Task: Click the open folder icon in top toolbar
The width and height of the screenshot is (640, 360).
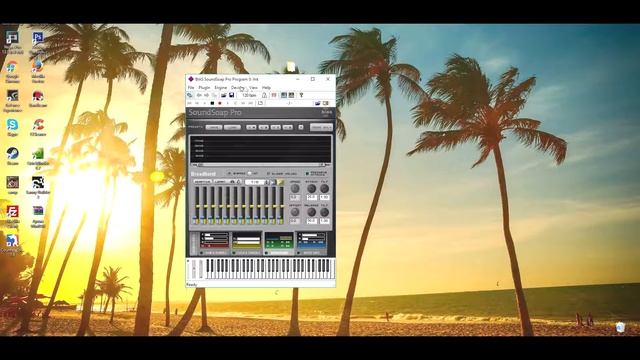Action: [x=224, y=95]
